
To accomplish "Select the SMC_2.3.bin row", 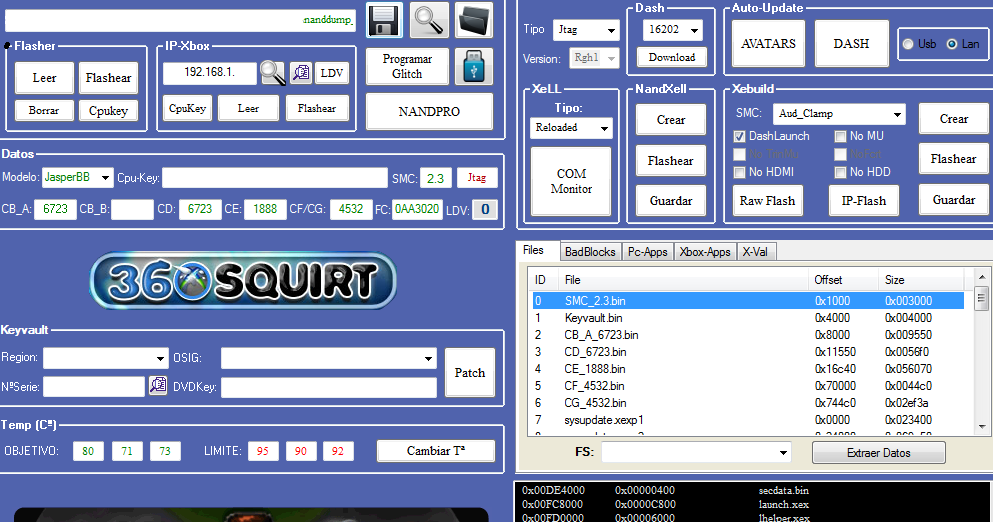I will coord(747,301).
